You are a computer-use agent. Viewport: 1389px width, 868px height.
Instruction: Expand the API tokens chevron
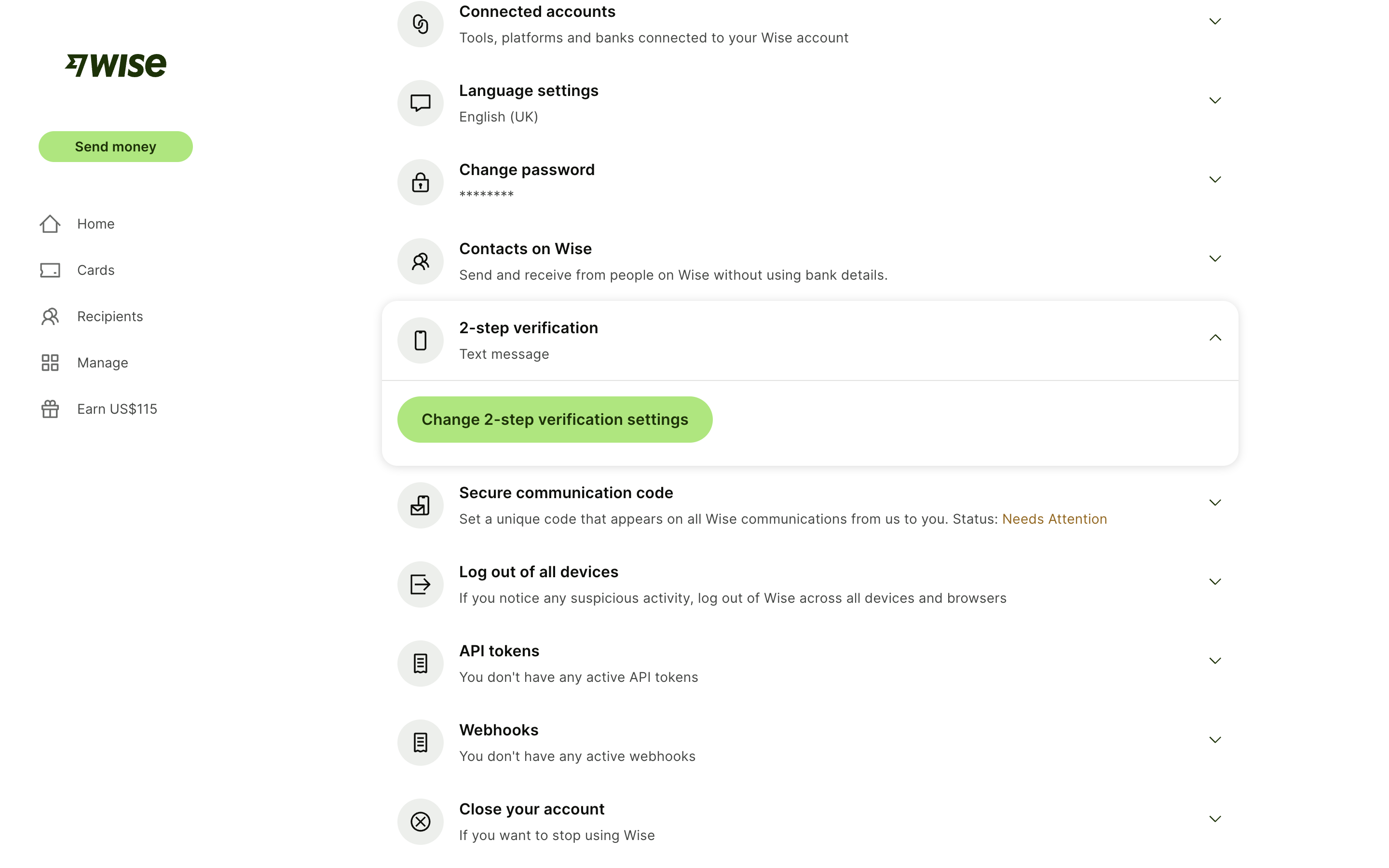pos(1214,661)
